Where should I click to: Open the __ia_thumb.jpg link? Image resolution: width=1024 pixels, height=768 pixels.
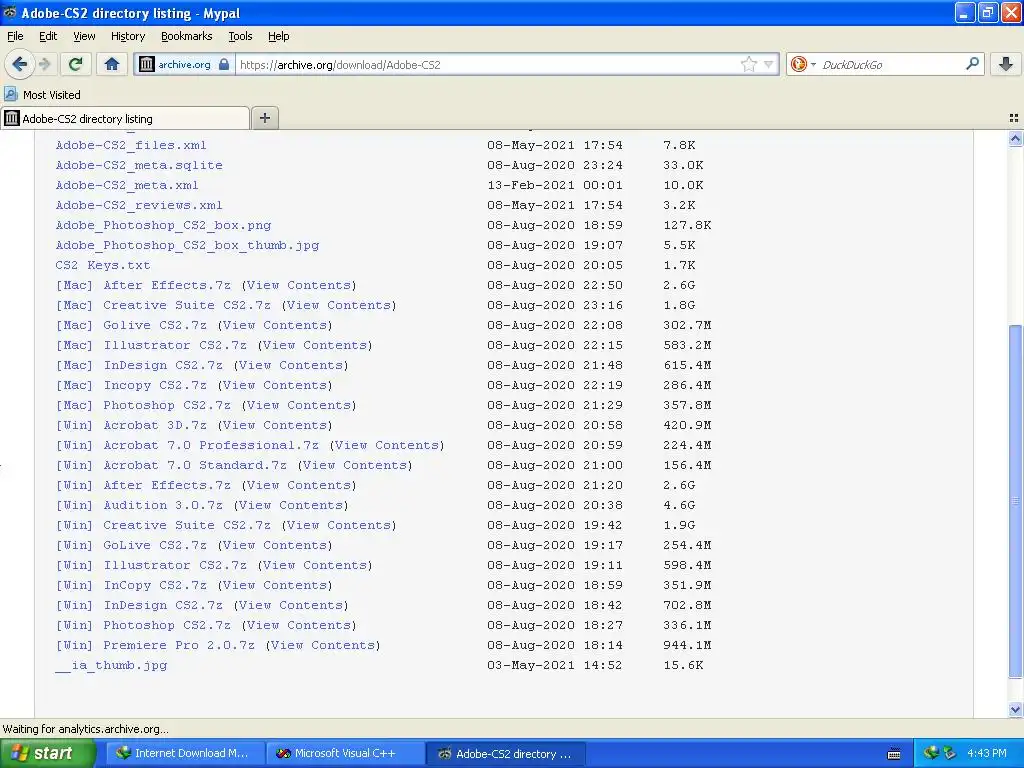[111, 665]
